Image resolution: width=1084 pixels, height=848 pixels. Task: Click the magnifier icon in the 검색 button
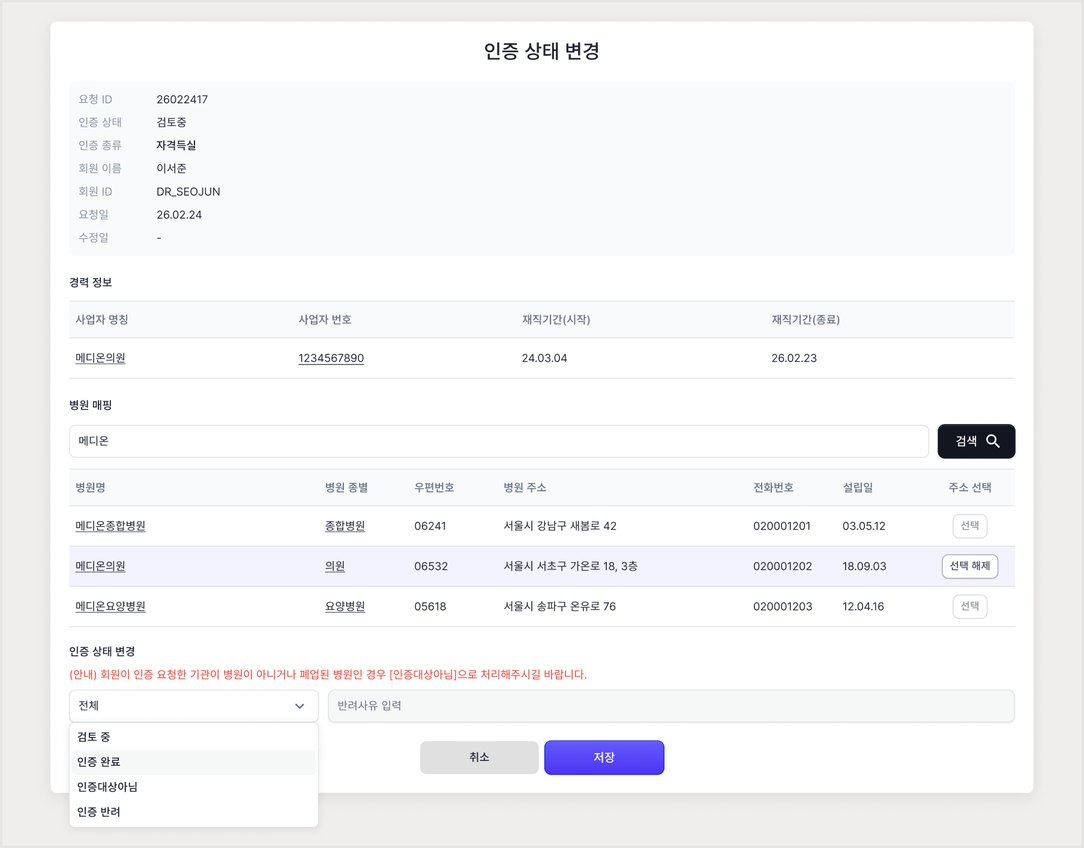click(x=993, y=441)
